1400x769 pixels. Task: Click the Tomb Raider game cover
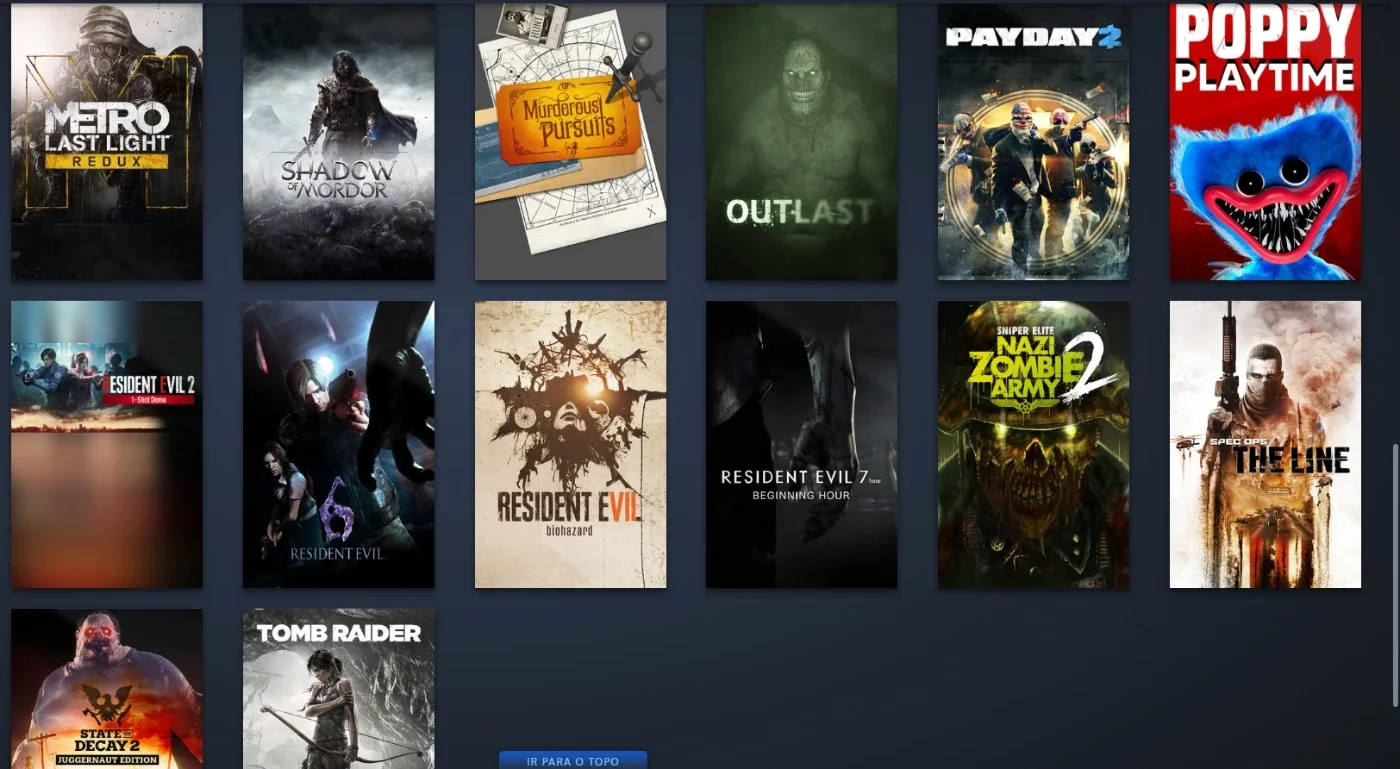click(339, 689)
